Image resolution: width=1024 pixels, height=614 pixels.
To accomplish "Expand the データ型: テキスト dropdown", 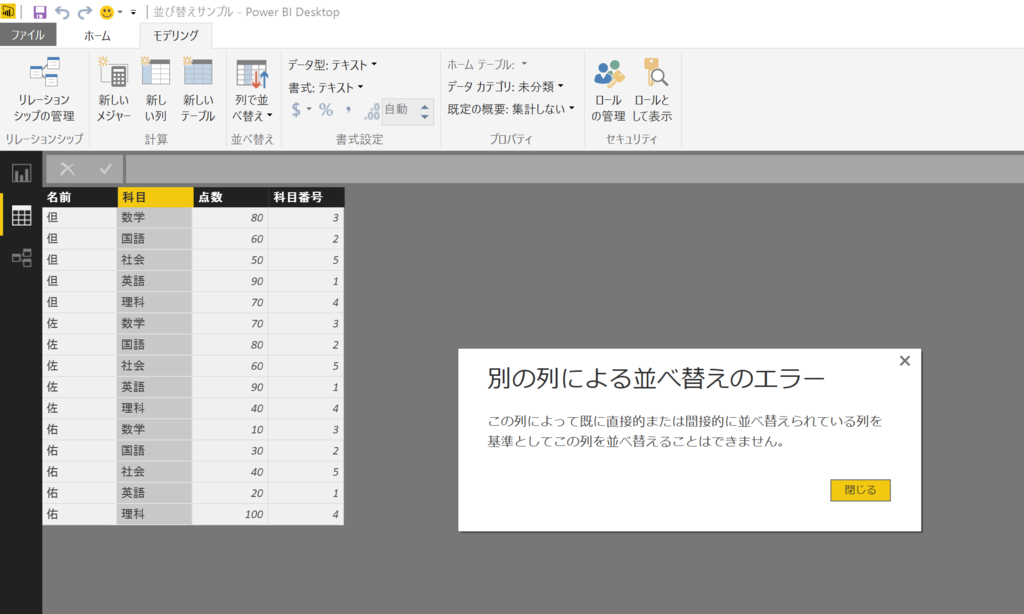I will click(x=332, y=65).
